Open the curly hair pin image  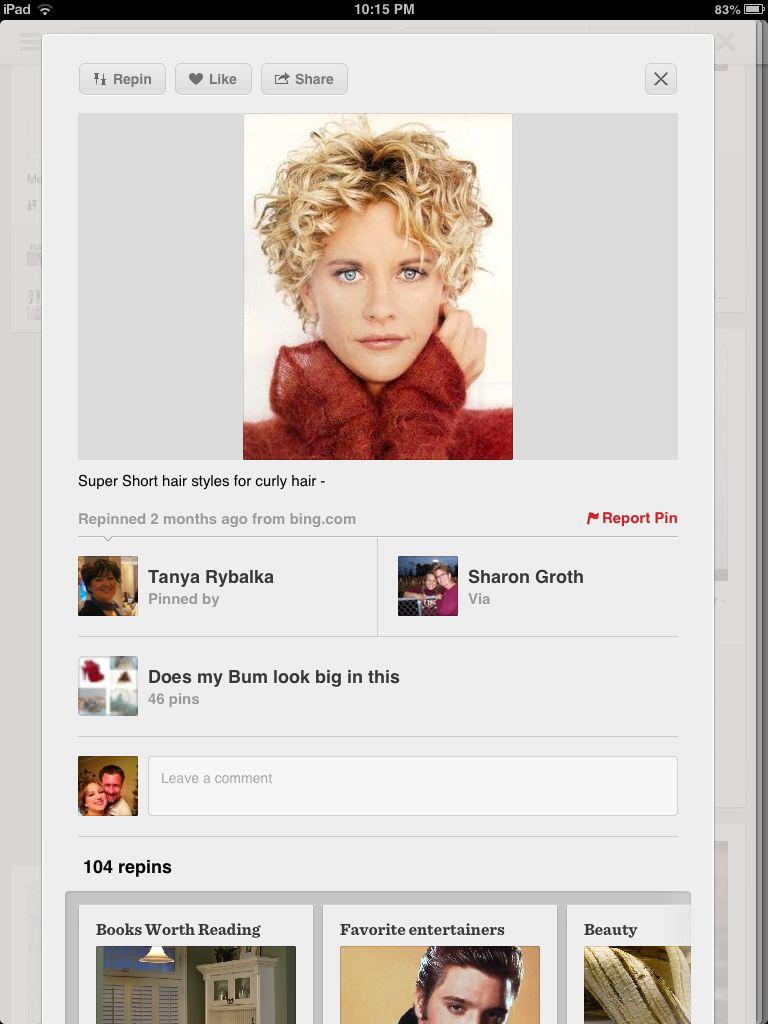pyautogui.click(x=377, y=286)
